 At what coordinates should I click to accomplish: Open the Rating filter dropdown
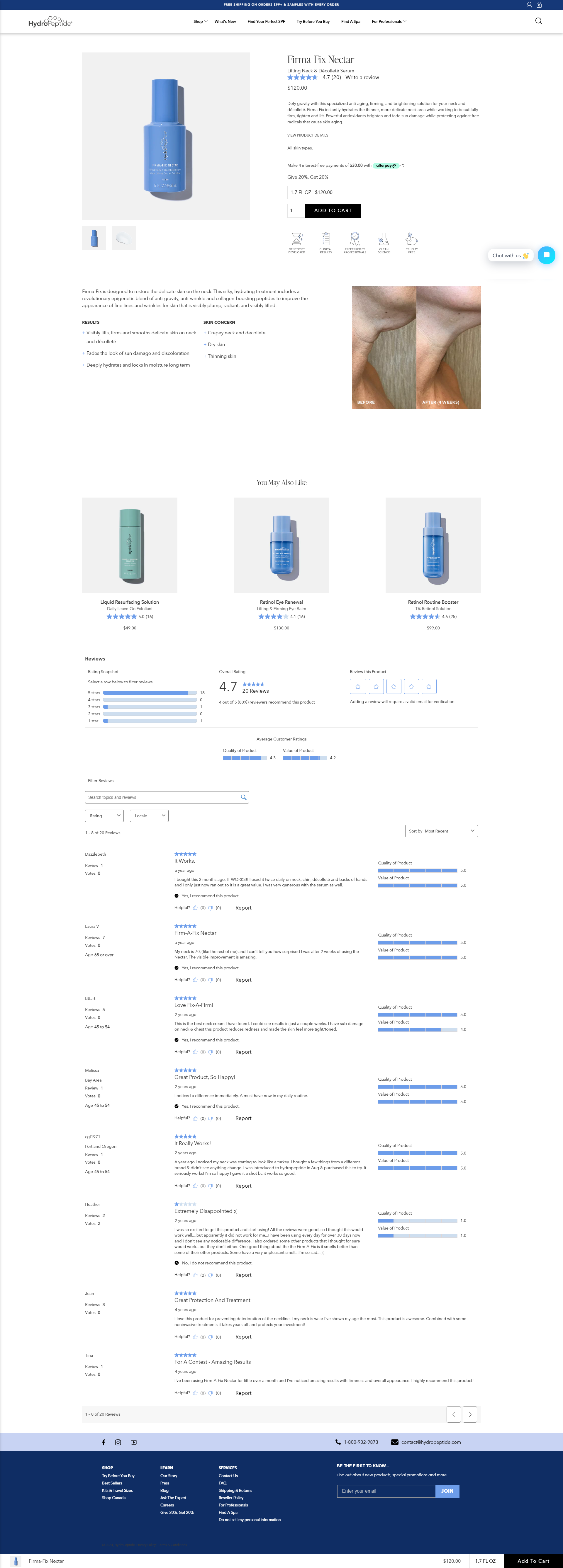click(104, 816)
